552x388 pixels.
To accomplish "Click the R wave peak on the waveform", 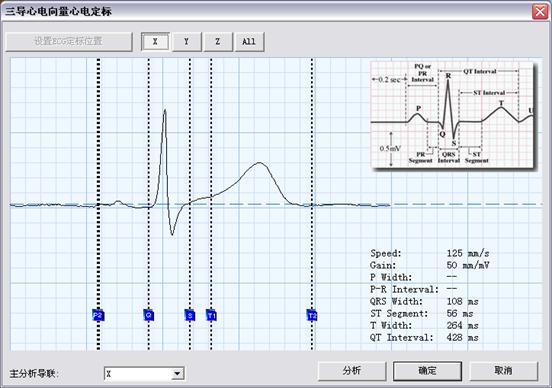I will tap(165, 111).
